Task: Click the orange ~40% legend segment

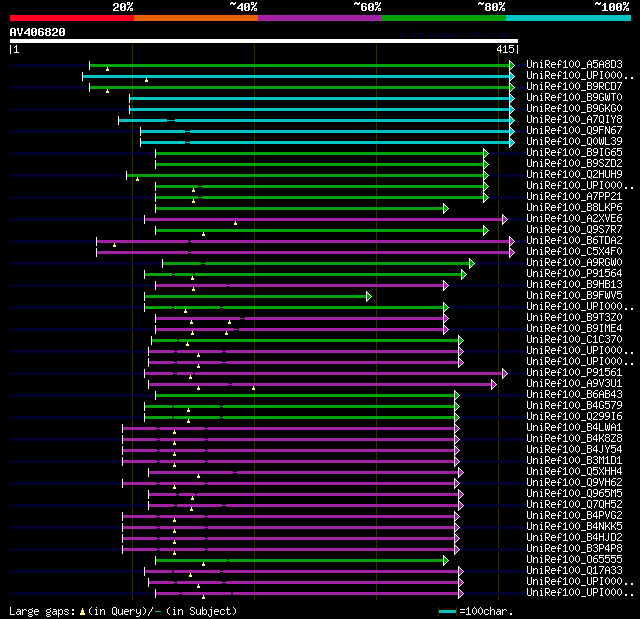Action: point(196,18)
